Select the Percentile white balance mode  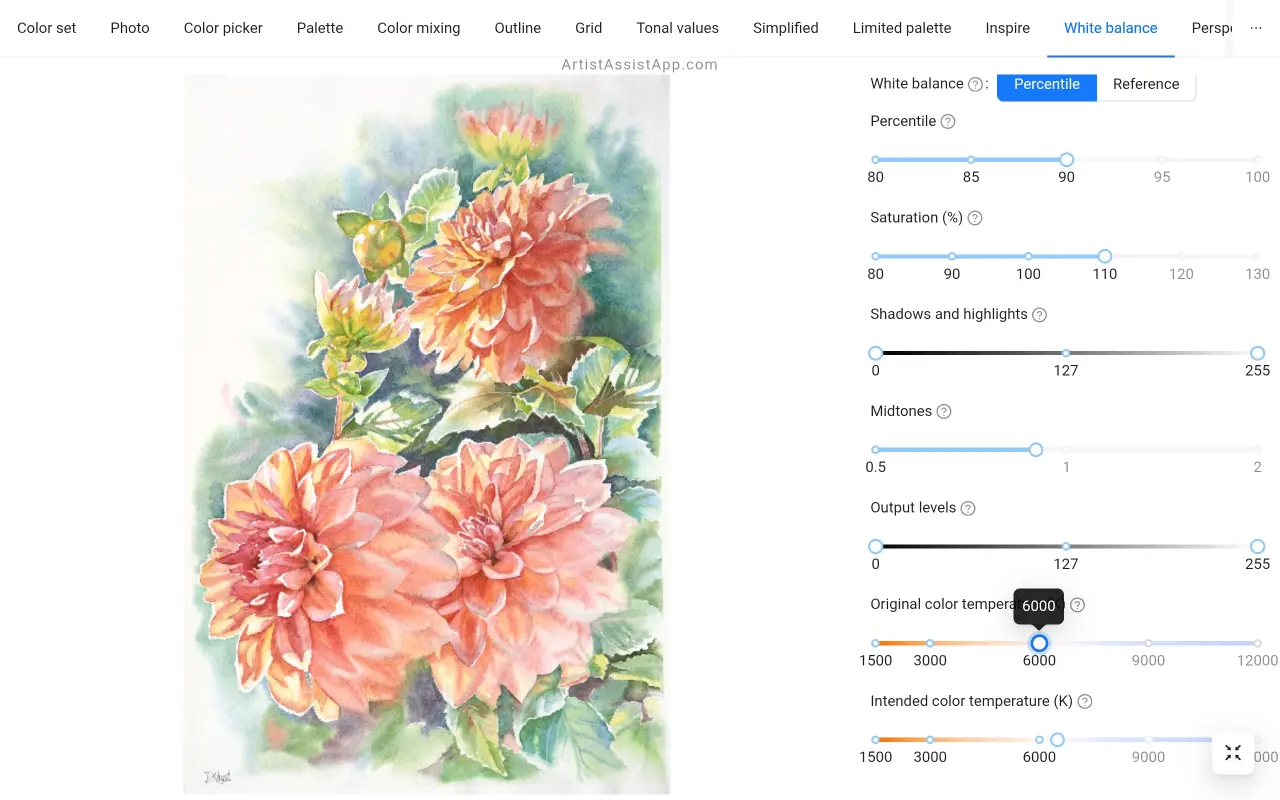click(1046, 84)
